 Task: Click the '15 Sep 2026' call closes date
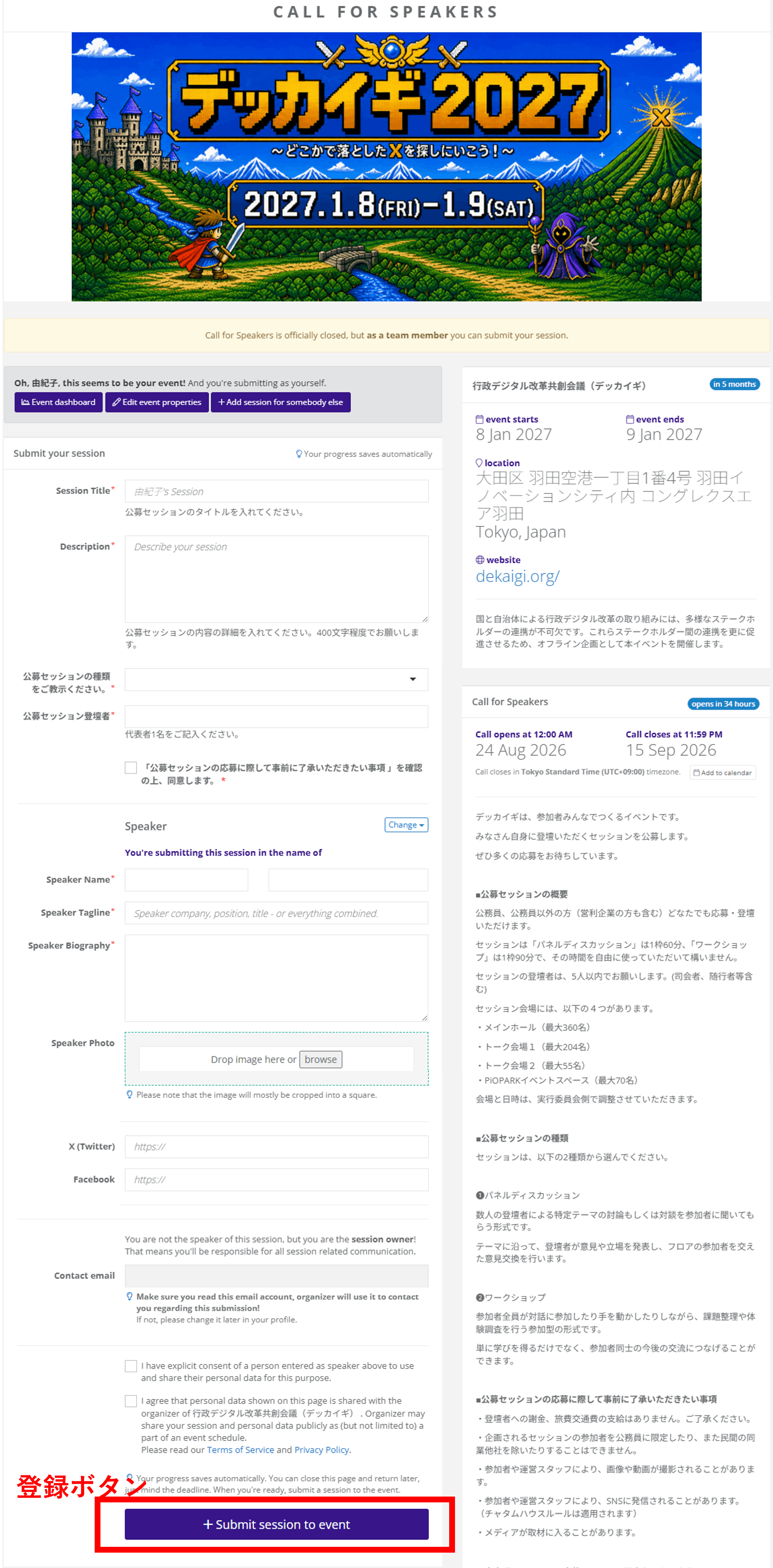[671, 750]
